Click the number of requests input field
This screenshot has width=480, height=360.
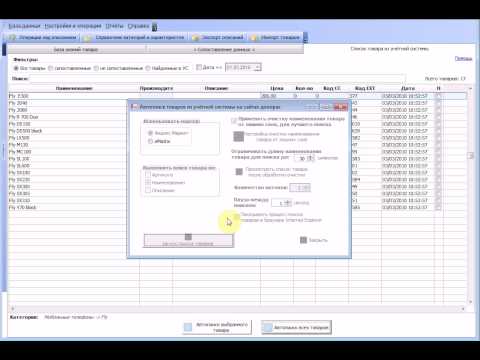(300, 188)
